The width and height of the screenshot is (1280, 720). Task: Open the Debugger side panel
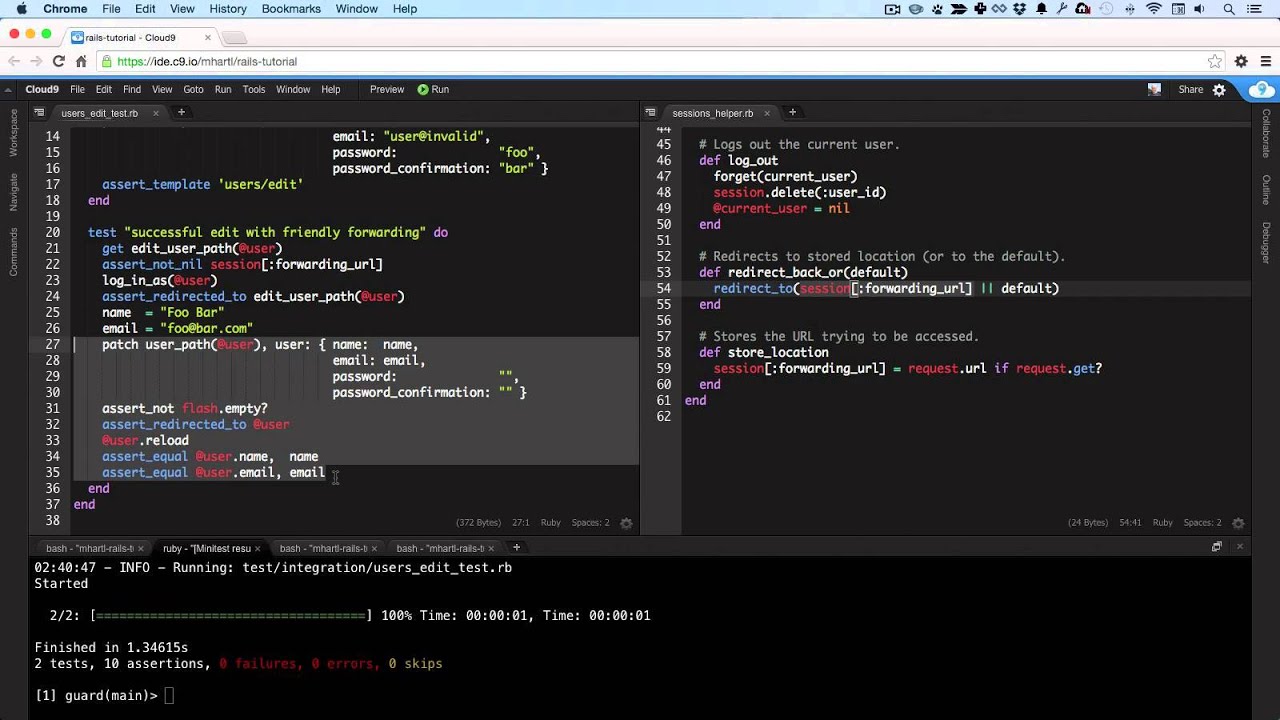click(x=1266, y=243)
